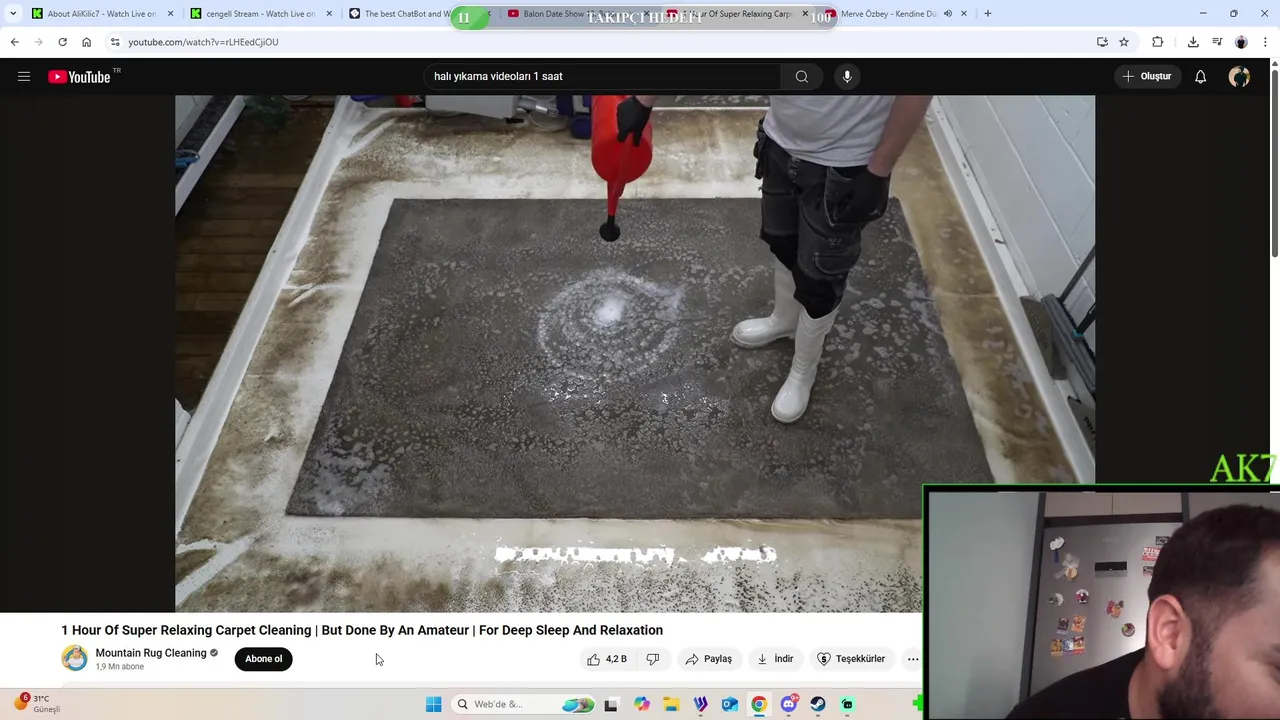
Task: Open Task View in the taskbar
Action: pos(611,704)
